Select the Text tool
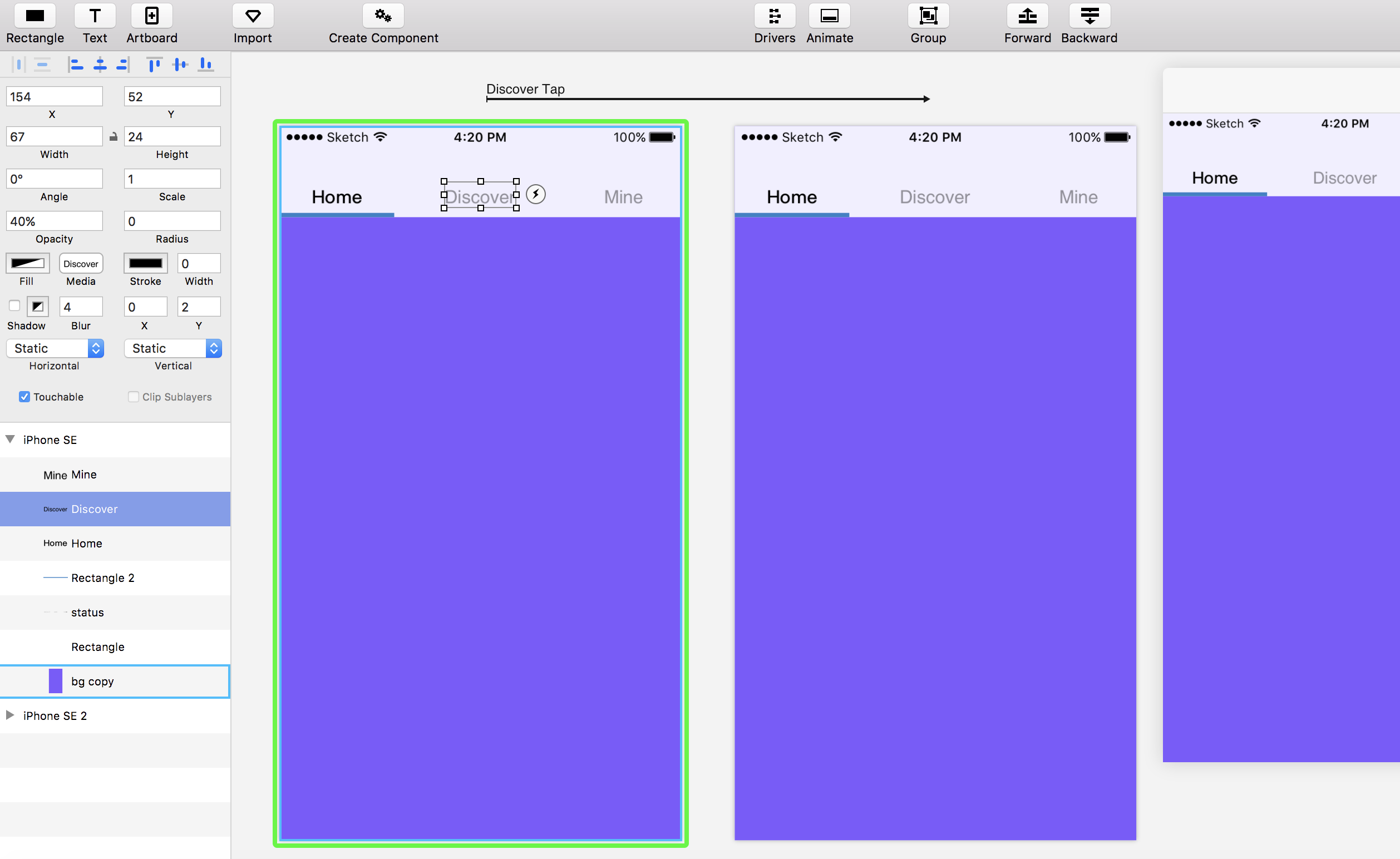This screenshot has width=1400, height=859. pyautogui.click(x=95, y=16)
